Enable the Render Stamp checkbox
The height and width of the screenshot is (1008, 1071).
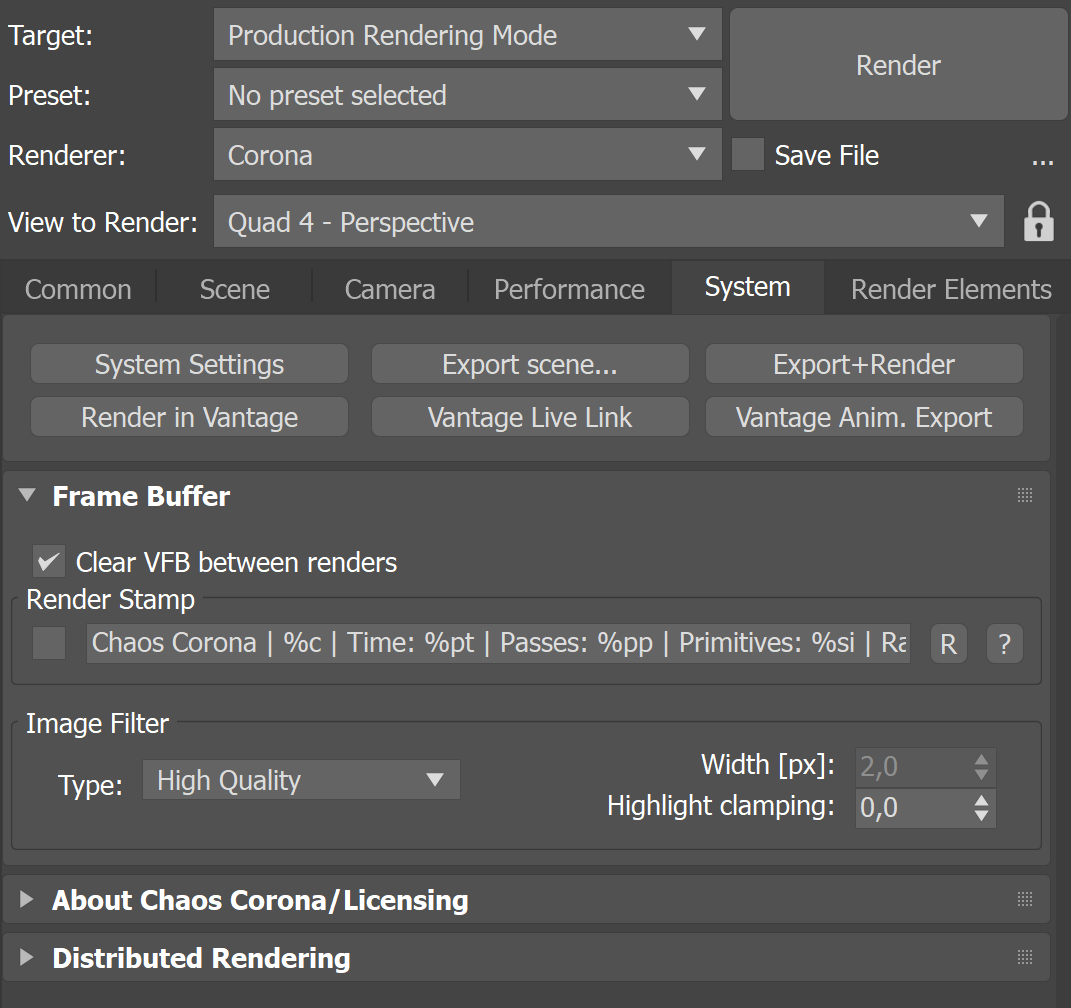pyautogui.click(x=49, y=643)
